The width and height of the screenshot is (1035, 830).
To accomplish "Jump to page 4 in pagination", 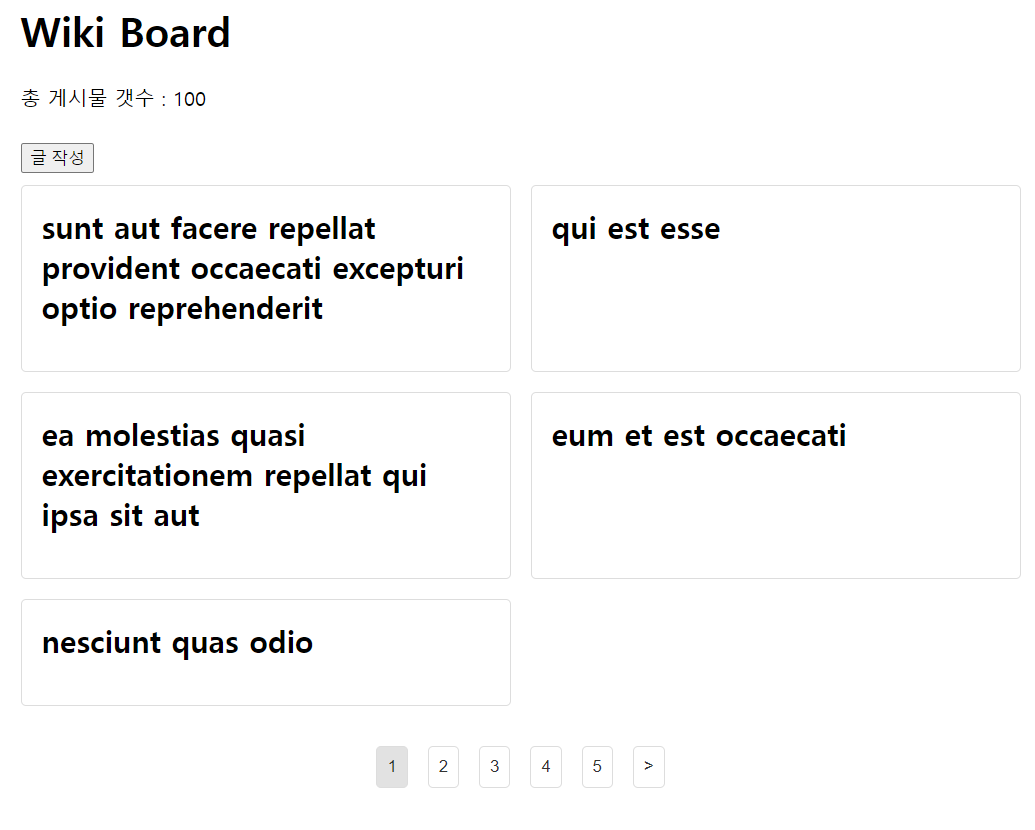I will [546, 766].
